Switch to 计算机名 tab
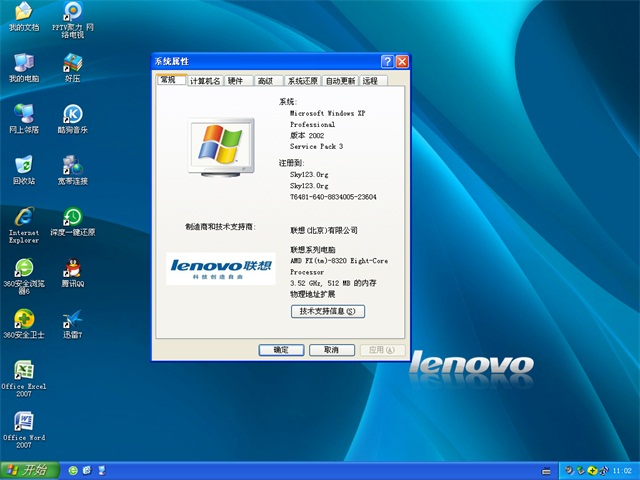 [x=205, y=81]
